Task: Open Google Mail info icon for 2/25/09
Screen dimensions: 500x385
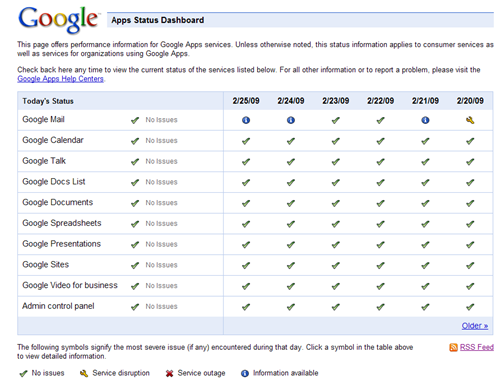Action: pyautogui.click(x=246, y=120)
